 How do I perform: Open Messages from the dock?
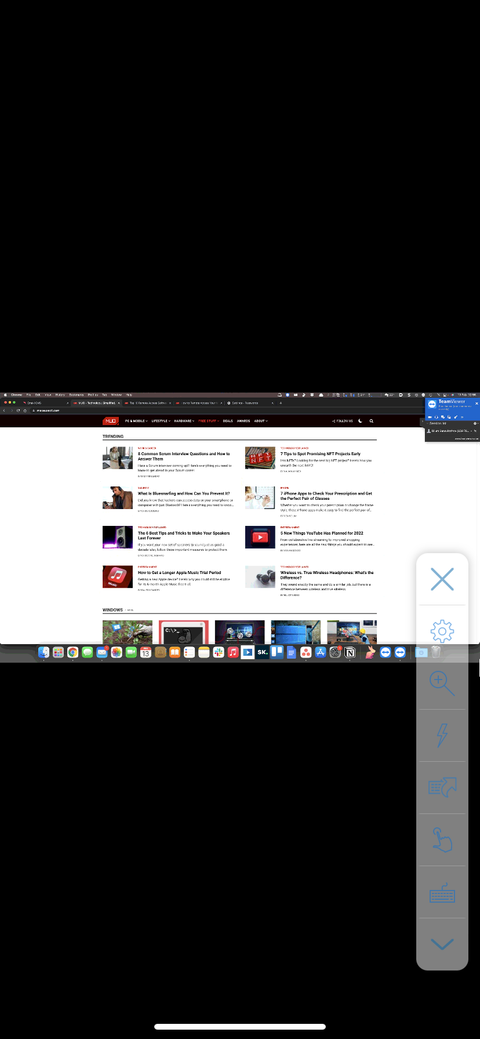coord(88,652)
